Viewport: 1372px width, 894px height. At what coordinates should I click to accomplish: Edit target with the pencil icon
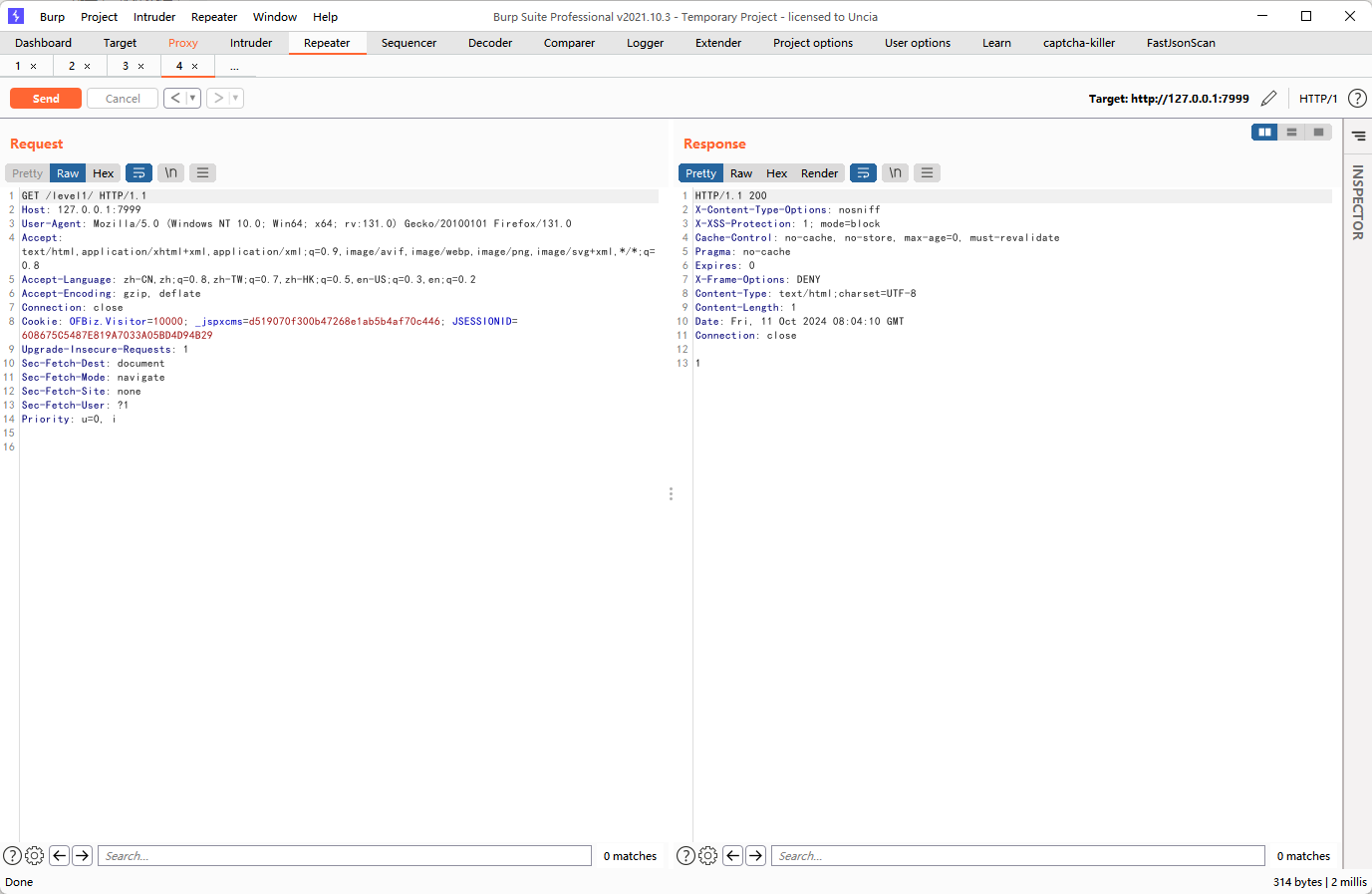(1268, 98)
